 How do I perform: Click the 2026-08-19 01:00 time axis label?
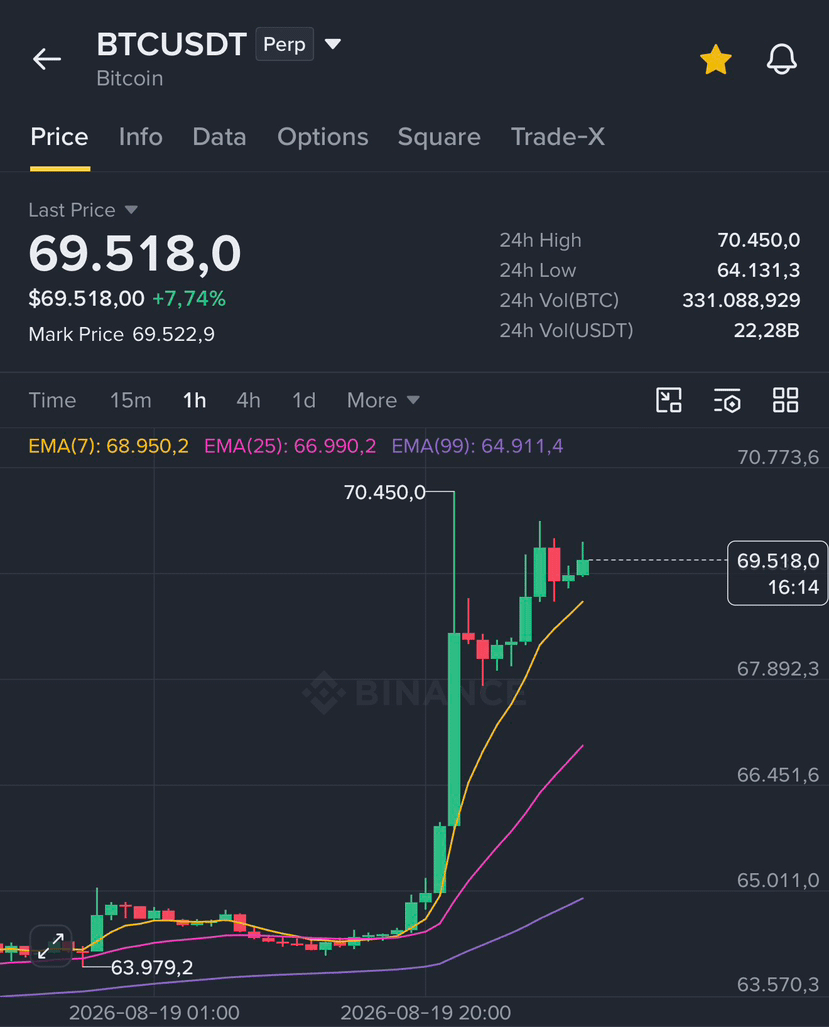point(154,1013)
